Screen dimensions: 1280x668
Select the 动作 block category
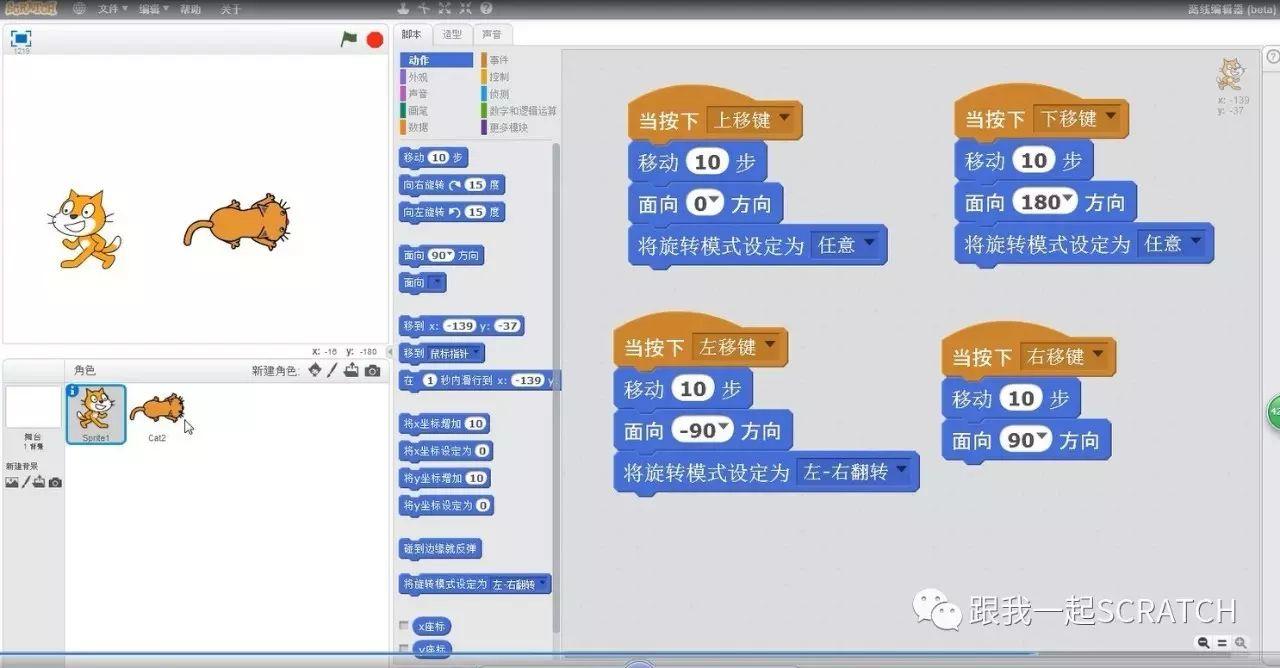tap(436, 61)
